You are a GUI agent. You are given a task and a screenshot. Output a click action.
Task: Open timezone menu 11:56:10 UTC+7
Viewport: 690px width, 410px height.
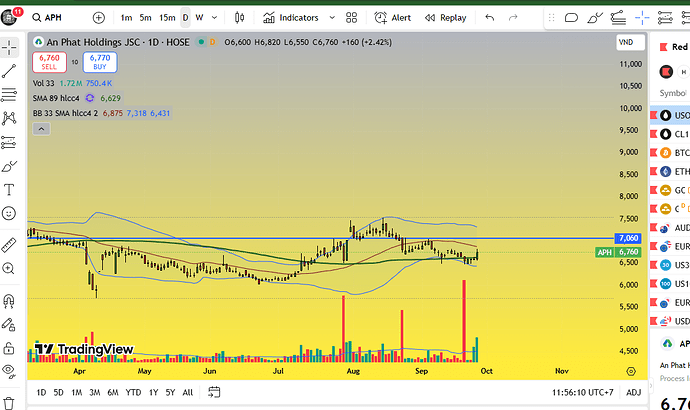[x=582, y=392]
